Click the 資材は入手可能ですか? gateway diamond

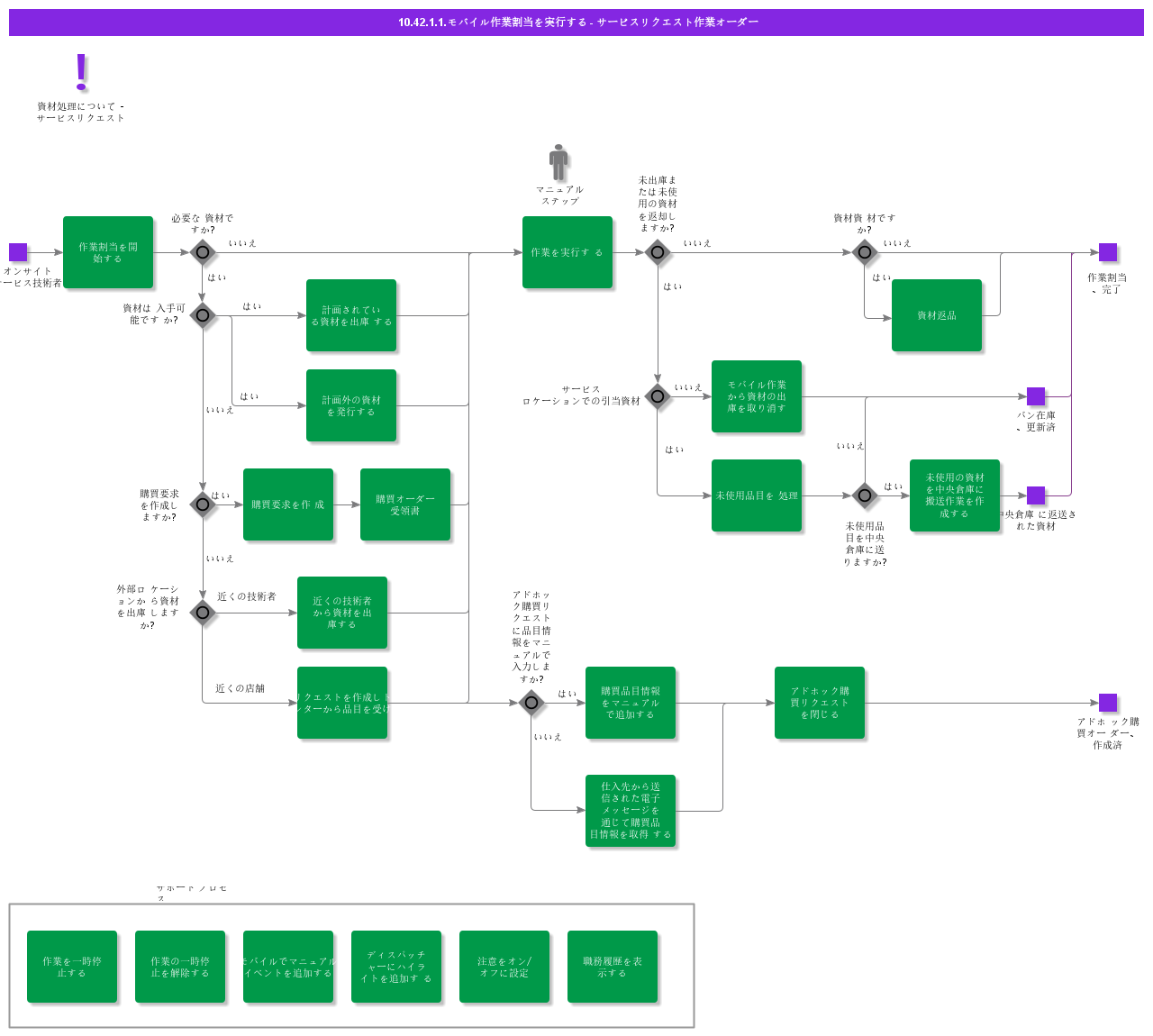203,315
